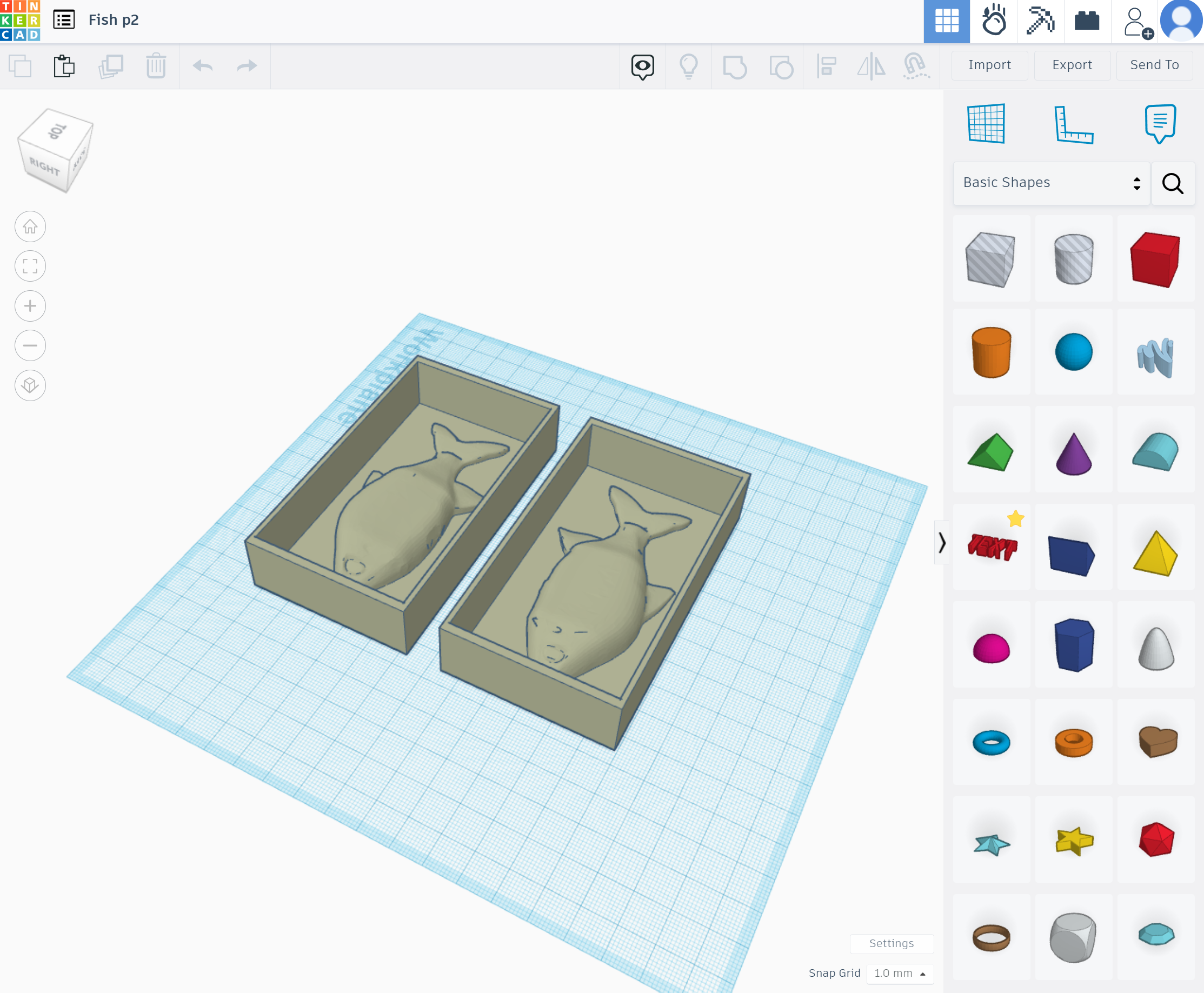The image size is (1204, 993).
Task: Redo the last action
Action: click(x=247, y=66)
